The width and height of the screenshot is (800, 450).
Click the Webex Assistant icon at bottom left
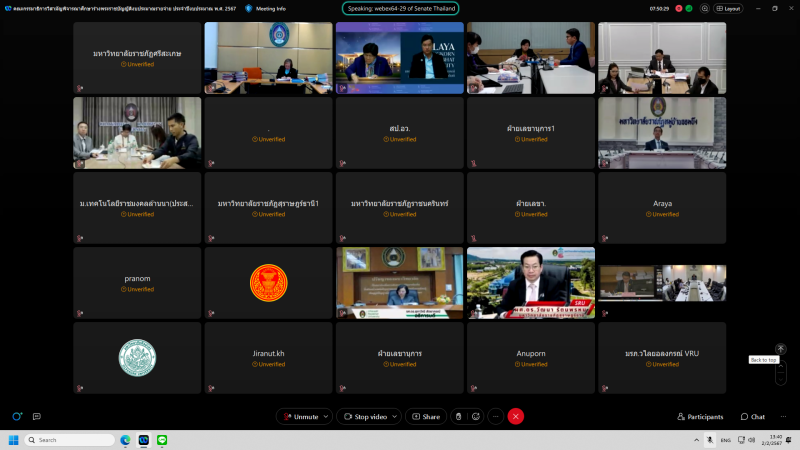17,416
